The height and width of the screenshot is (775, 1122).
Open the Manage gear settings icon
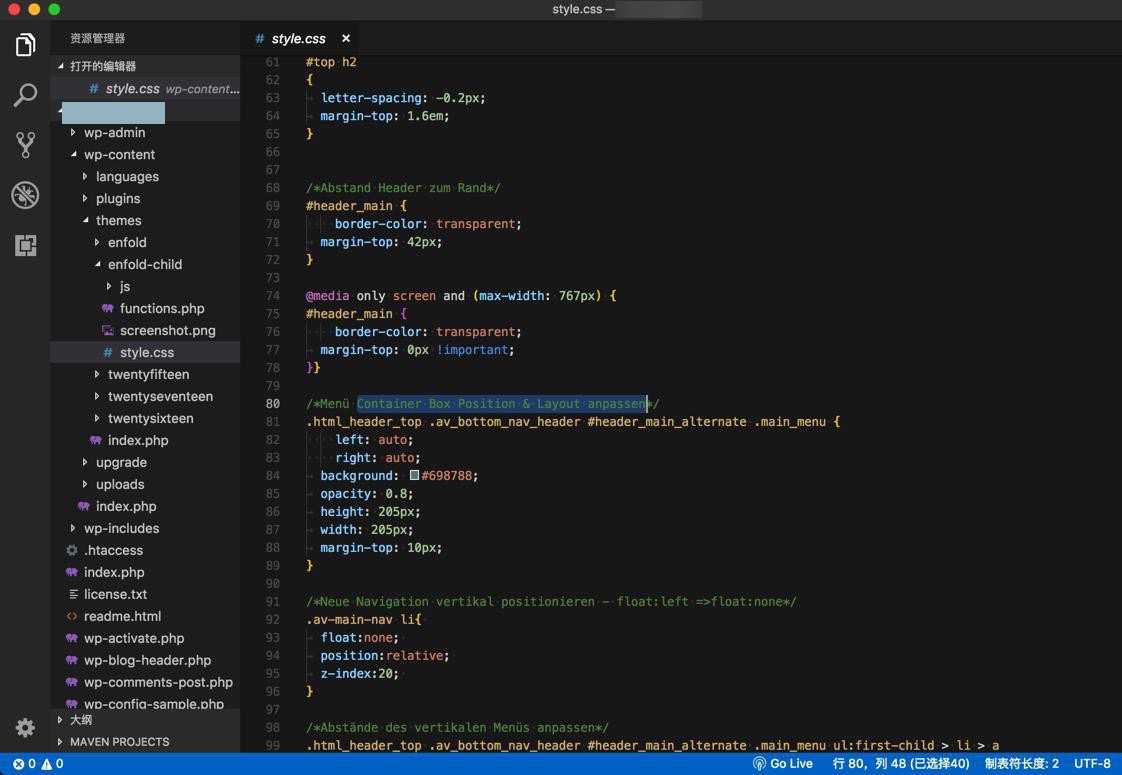[25, 728]
